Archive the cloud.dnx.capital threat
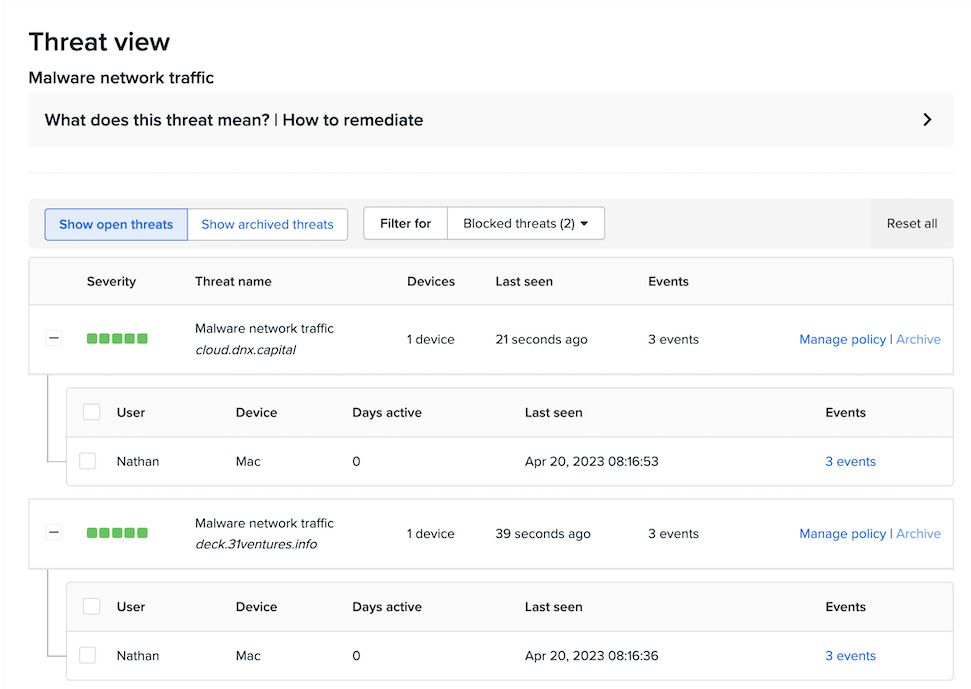The height and width of the screenshot is (689, 971). pos(918,339)
